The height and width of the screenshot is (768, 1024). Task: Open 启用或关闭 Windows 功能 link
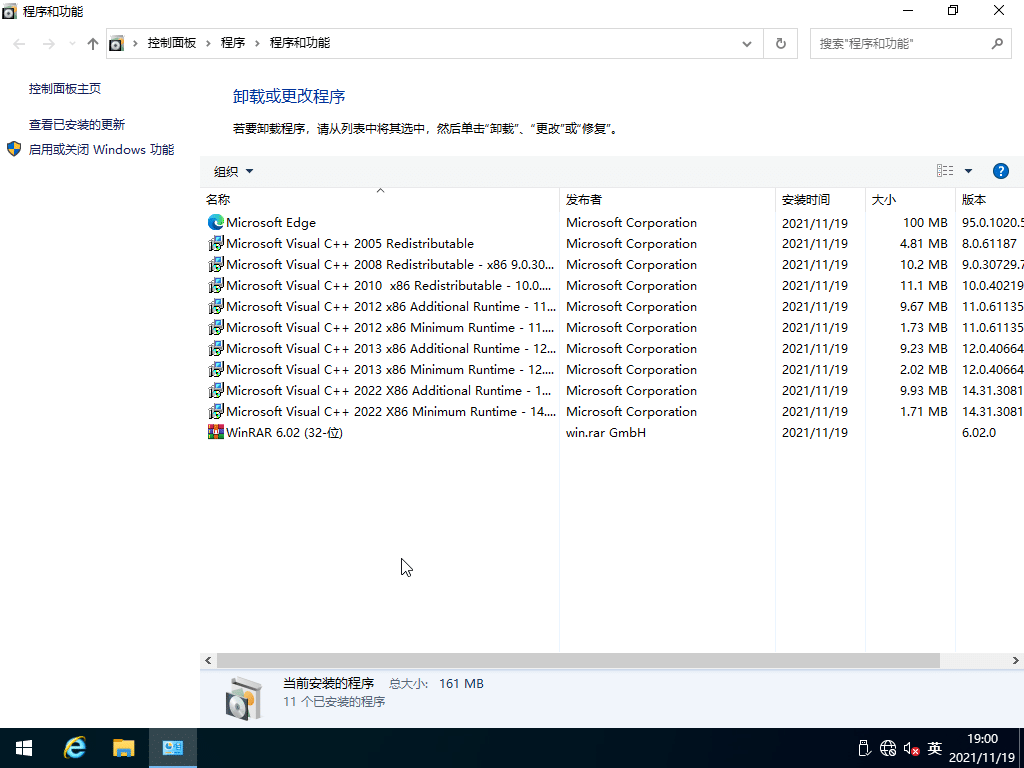[101, 150]
